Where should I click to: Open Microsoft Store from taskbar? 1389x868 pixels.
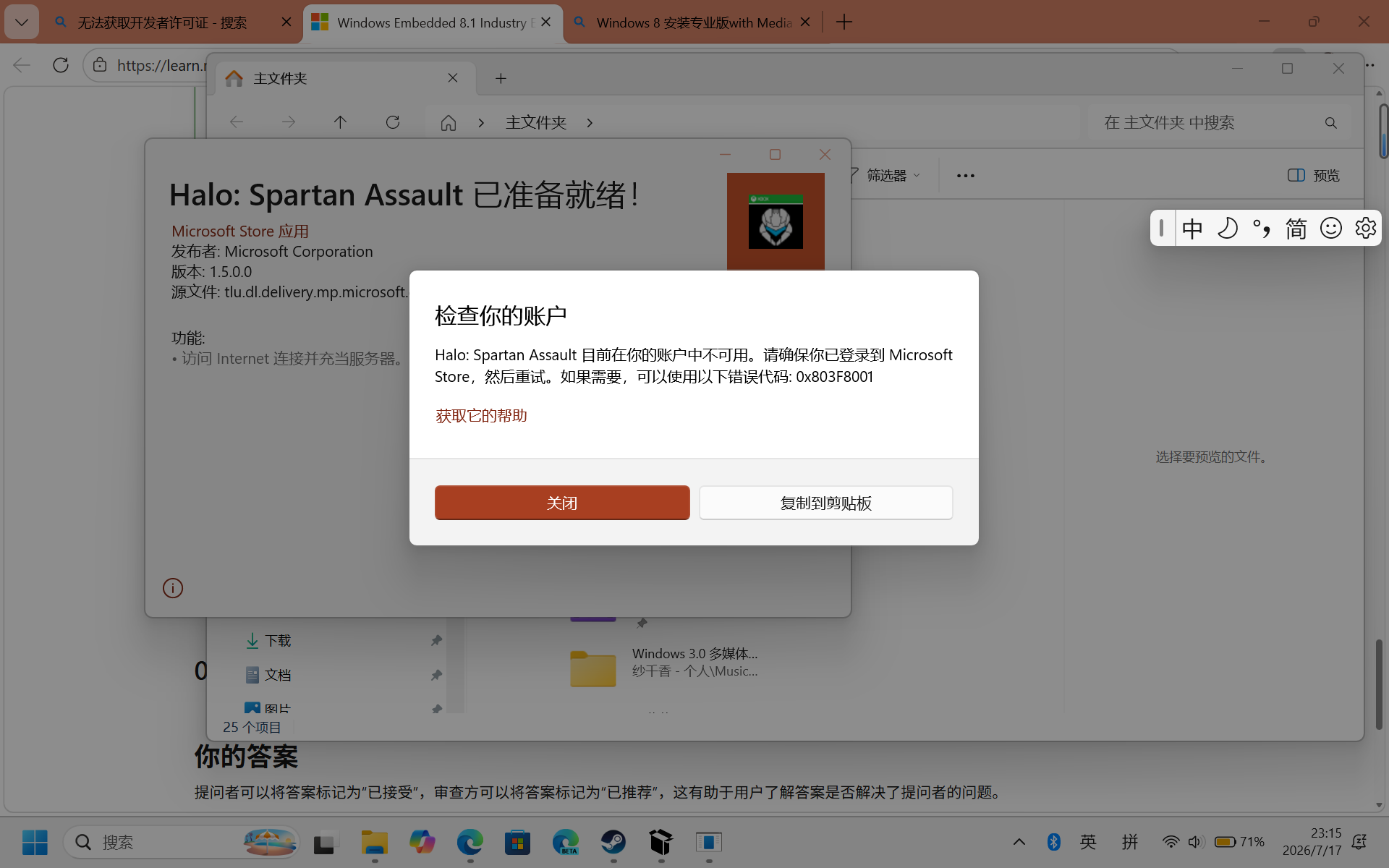(x=518, y=842)
